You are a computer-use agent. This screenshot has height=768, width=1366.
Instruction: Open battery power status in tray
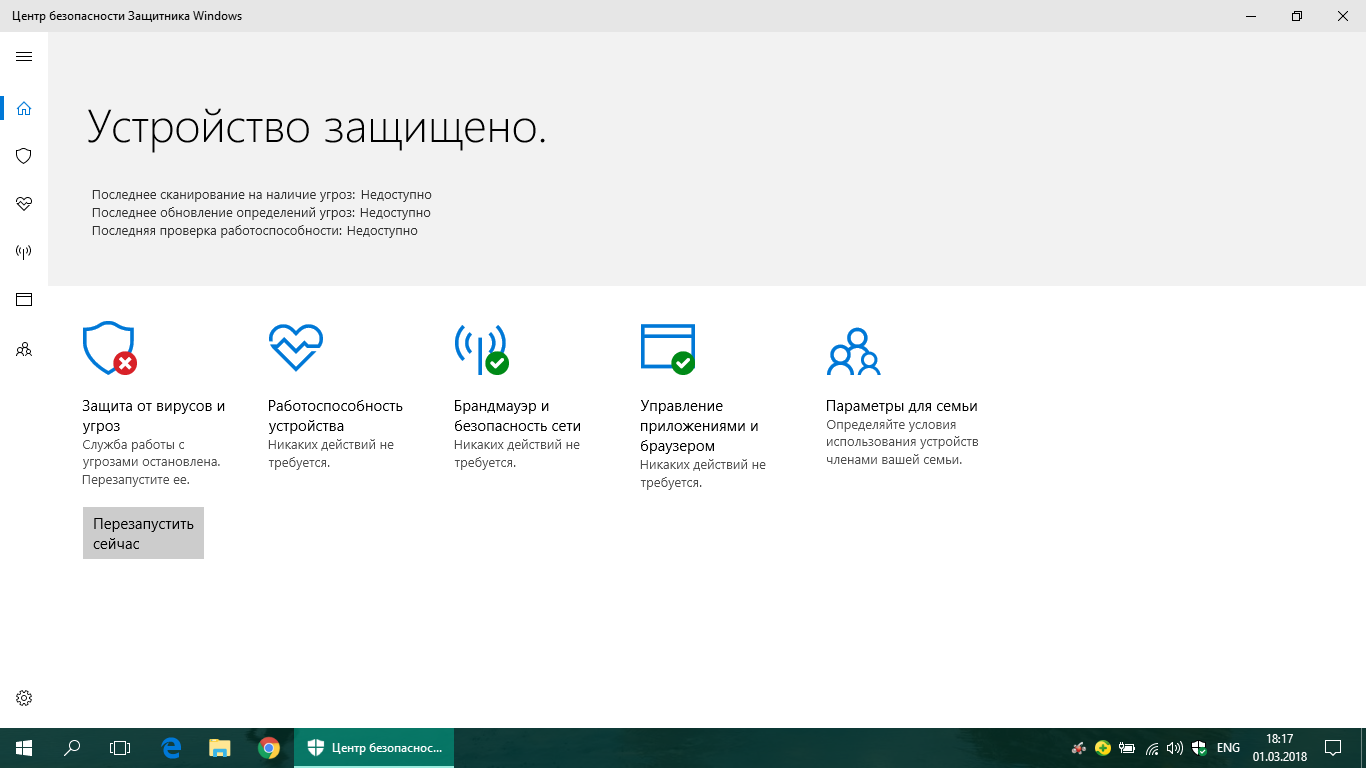[1127, 748]
